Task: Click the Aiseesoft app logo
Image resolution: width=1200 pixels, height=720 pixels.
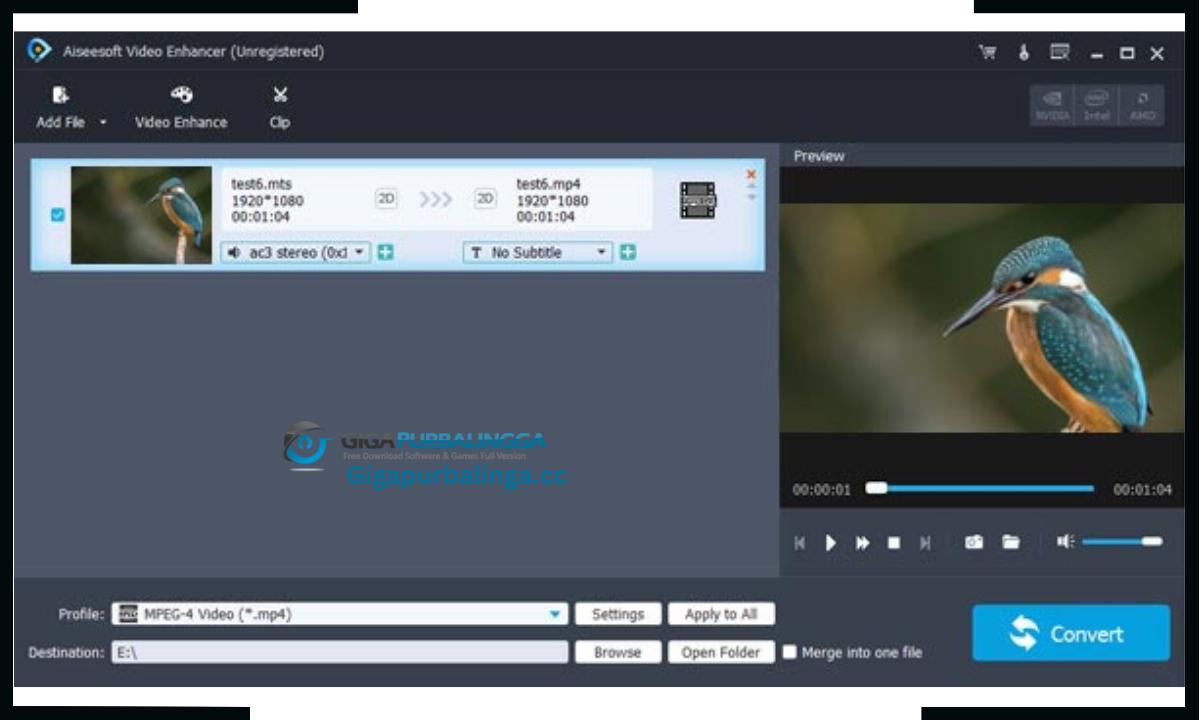Action: (40, 51)
